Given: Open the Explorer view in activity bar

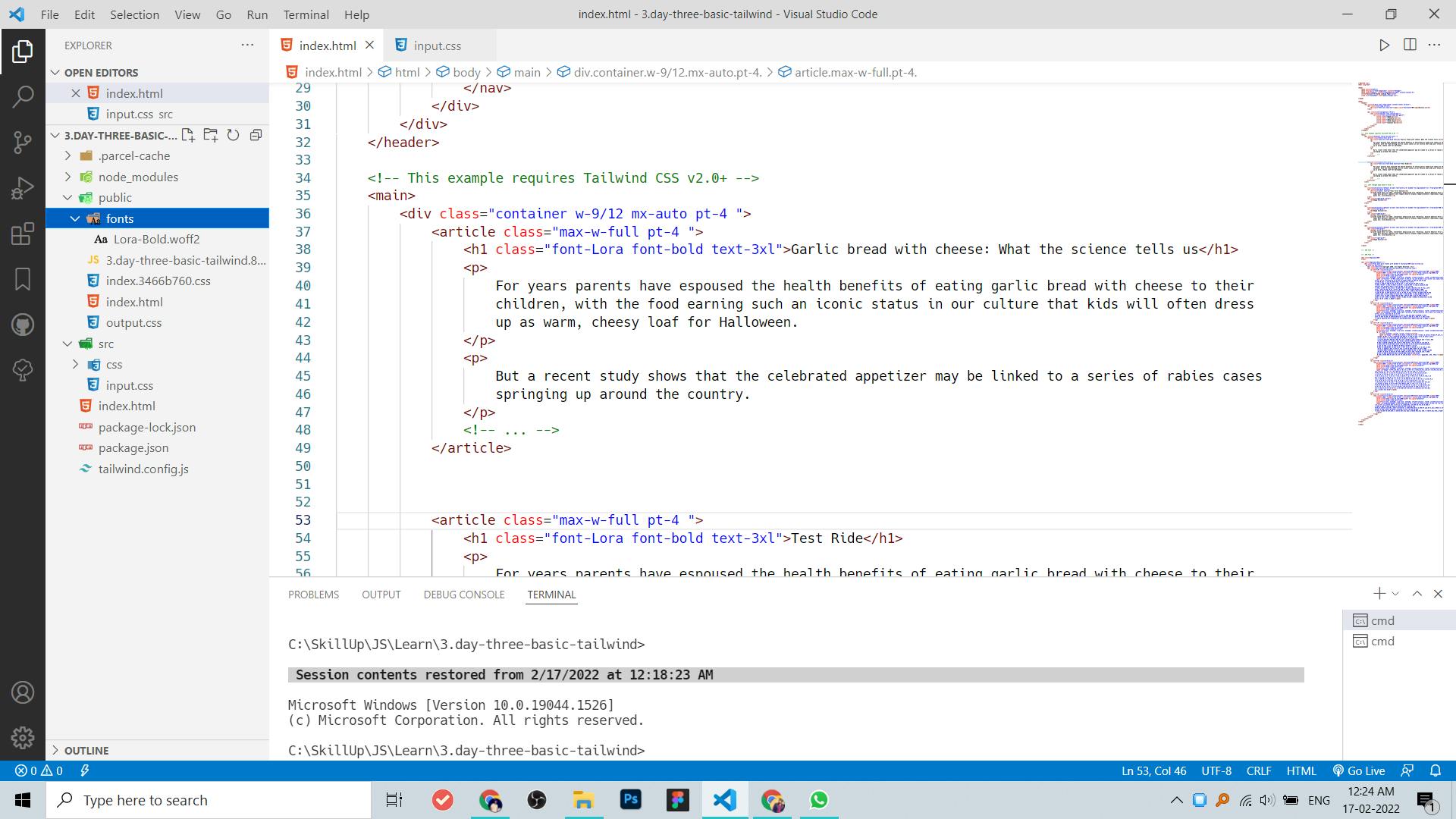Looking at the screenshot, I should pyautogui.click(x=23, y=52).
